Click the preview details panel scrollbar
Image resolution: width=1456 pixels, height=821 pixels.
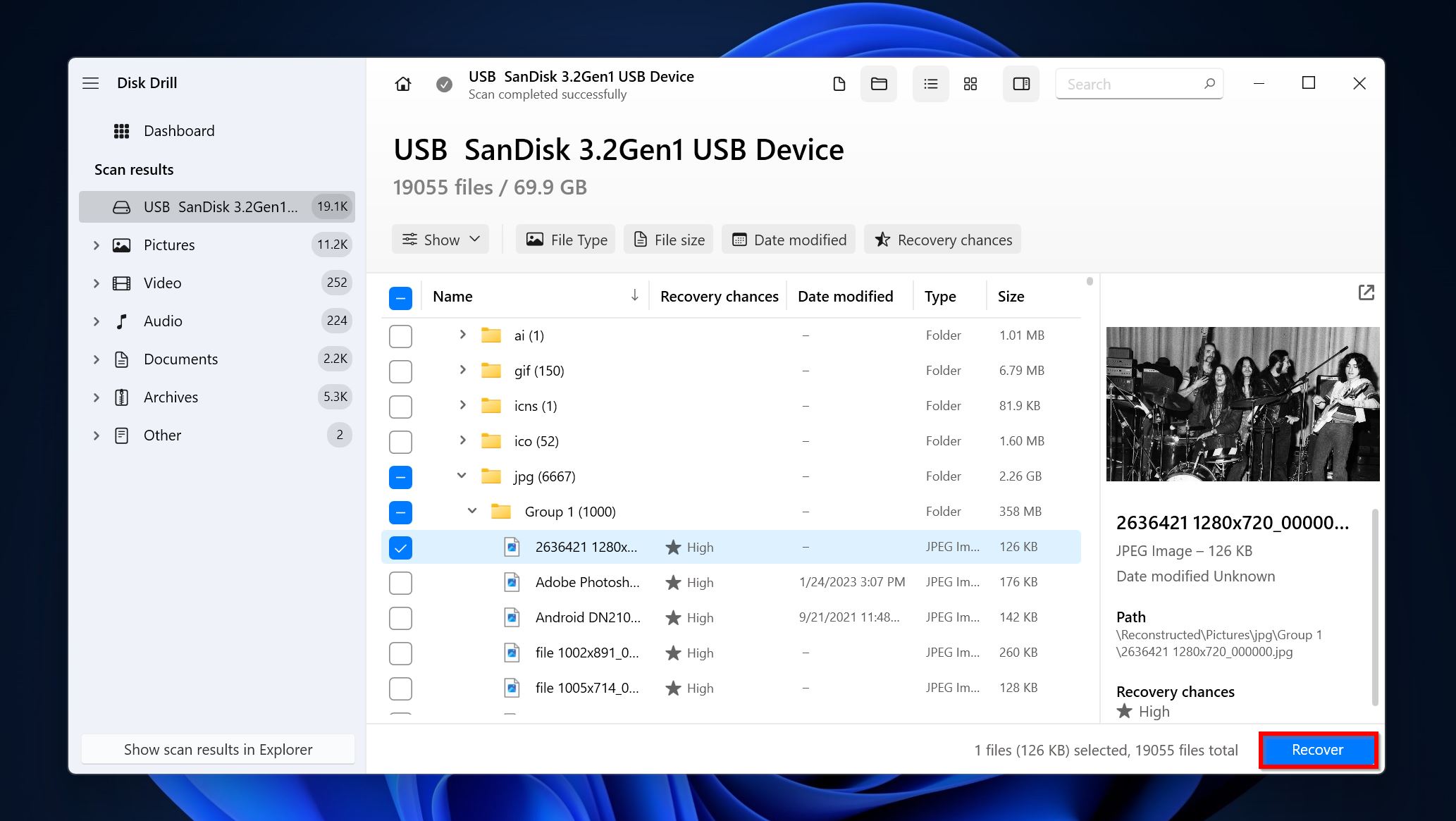pos(1375,607)
